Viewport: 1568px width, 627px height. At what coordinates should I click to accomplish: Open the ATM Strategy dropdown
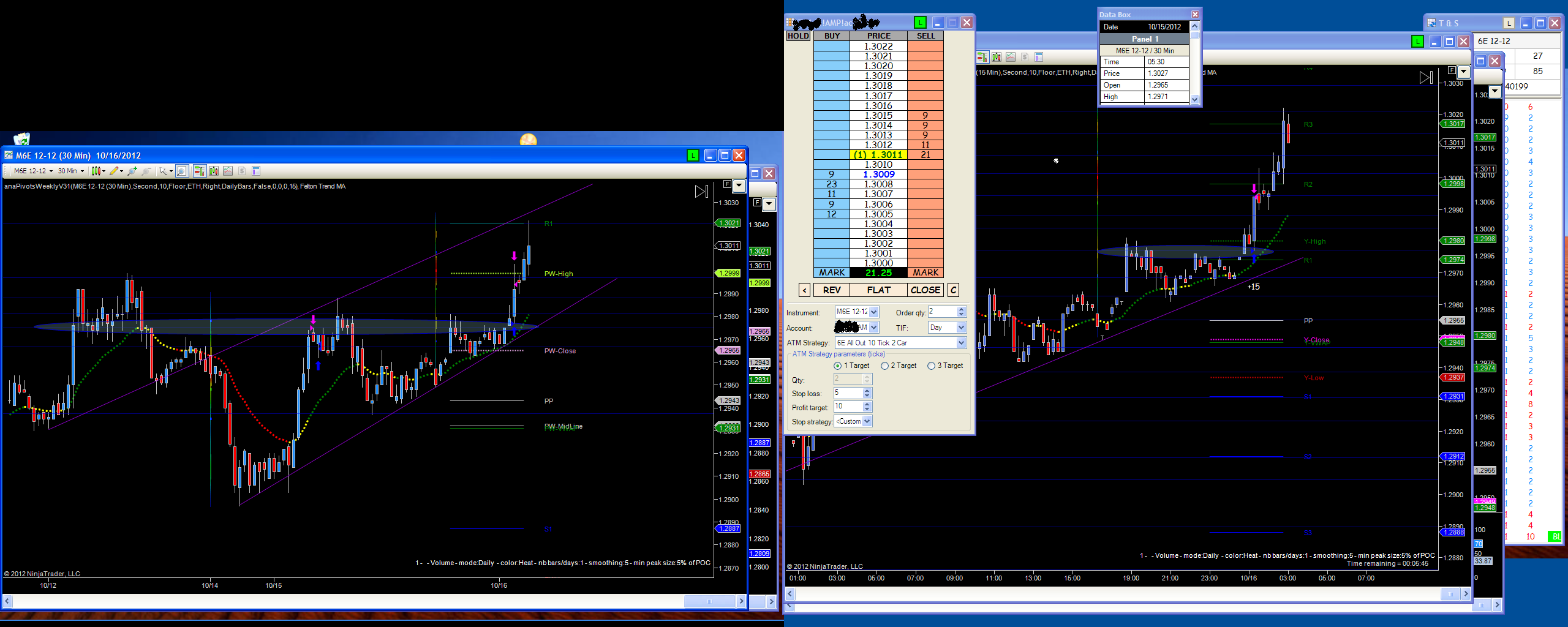[x=961, y=343]
